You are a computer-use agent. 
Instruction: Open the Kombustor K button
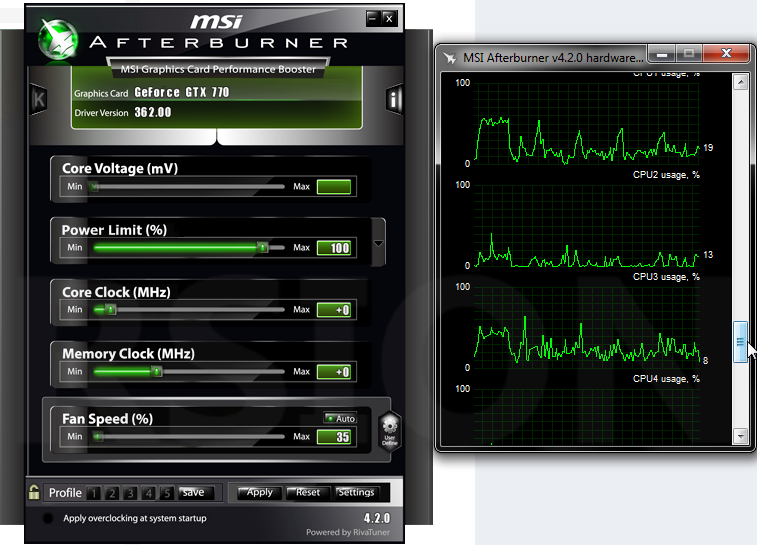(x=39, y=99)
